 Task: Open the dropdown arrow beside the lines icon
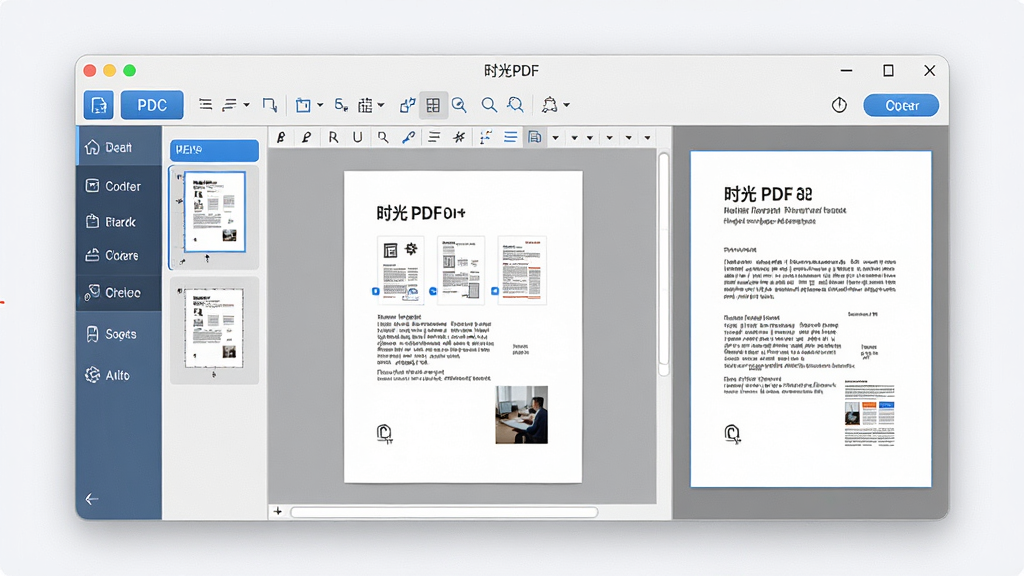246,104
